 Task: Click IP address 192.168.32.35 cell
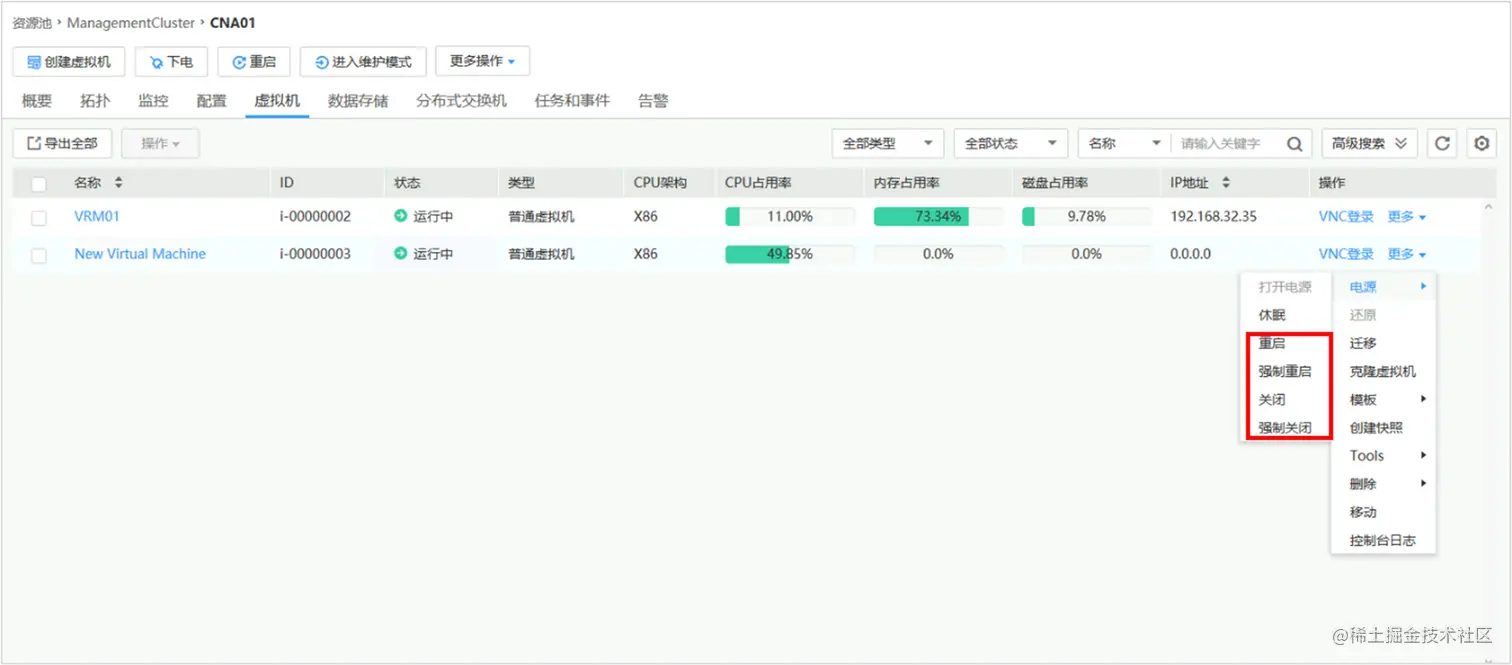[x=1213, y=216]
